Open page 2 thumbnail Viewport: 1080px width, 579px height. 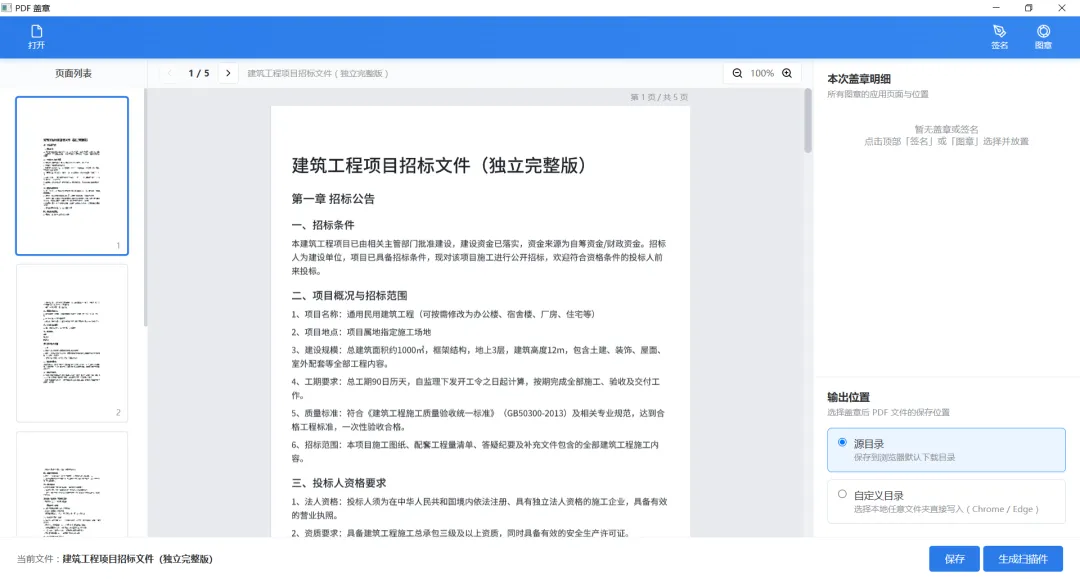point(72,343)
